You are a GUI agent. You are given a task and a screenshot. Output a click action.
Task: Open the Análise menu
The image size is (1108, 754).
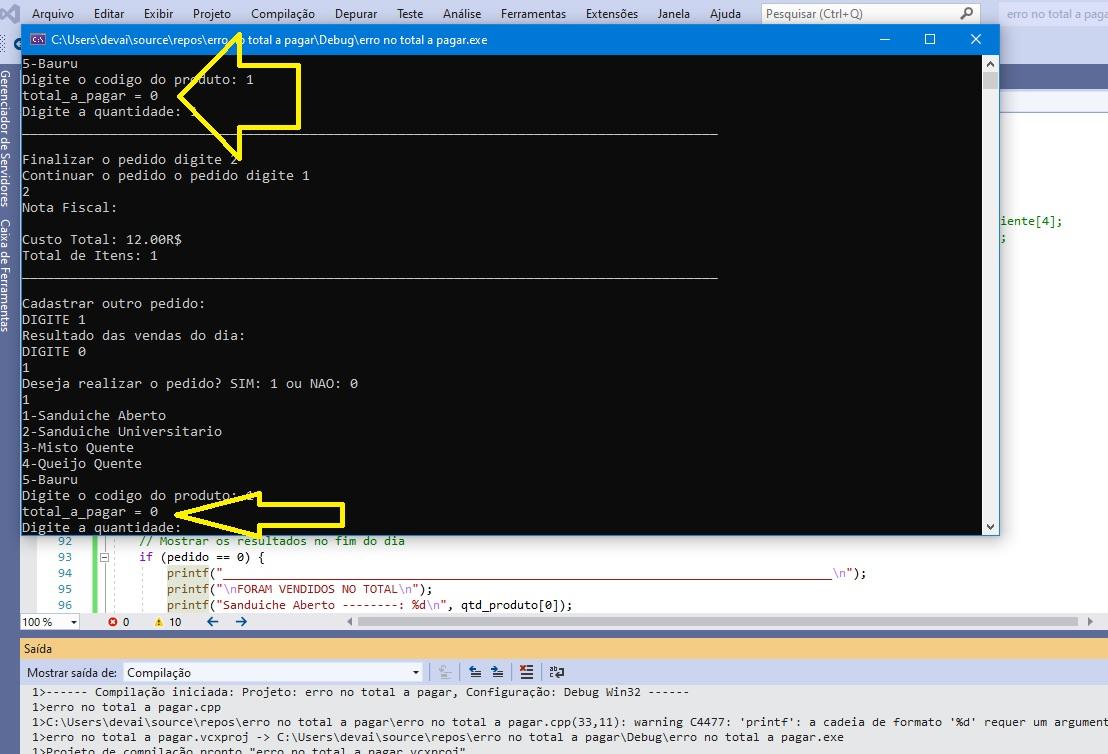[x=462, y=13]
